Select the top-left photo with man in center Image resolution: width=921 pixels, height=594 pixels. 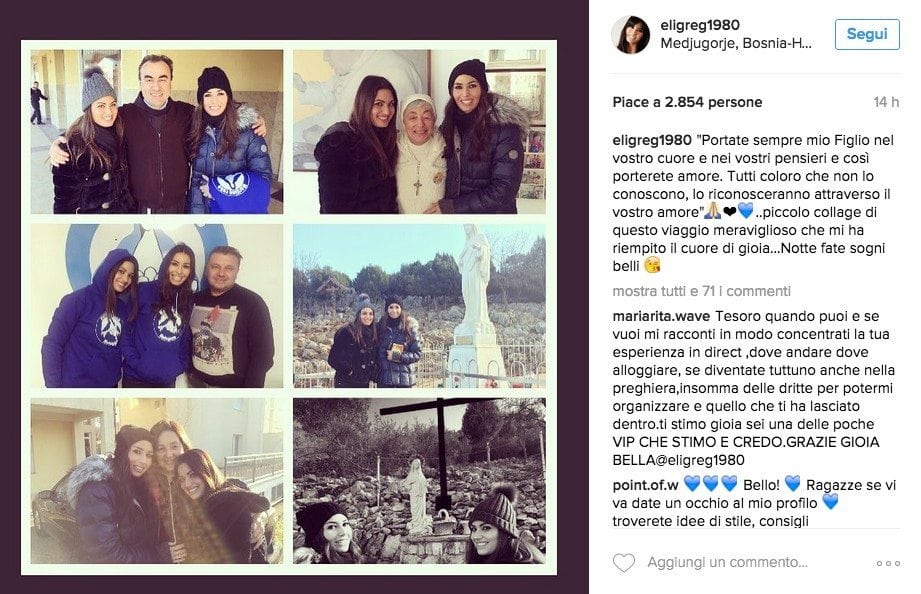pyautogui.click(x=157, y=132)
